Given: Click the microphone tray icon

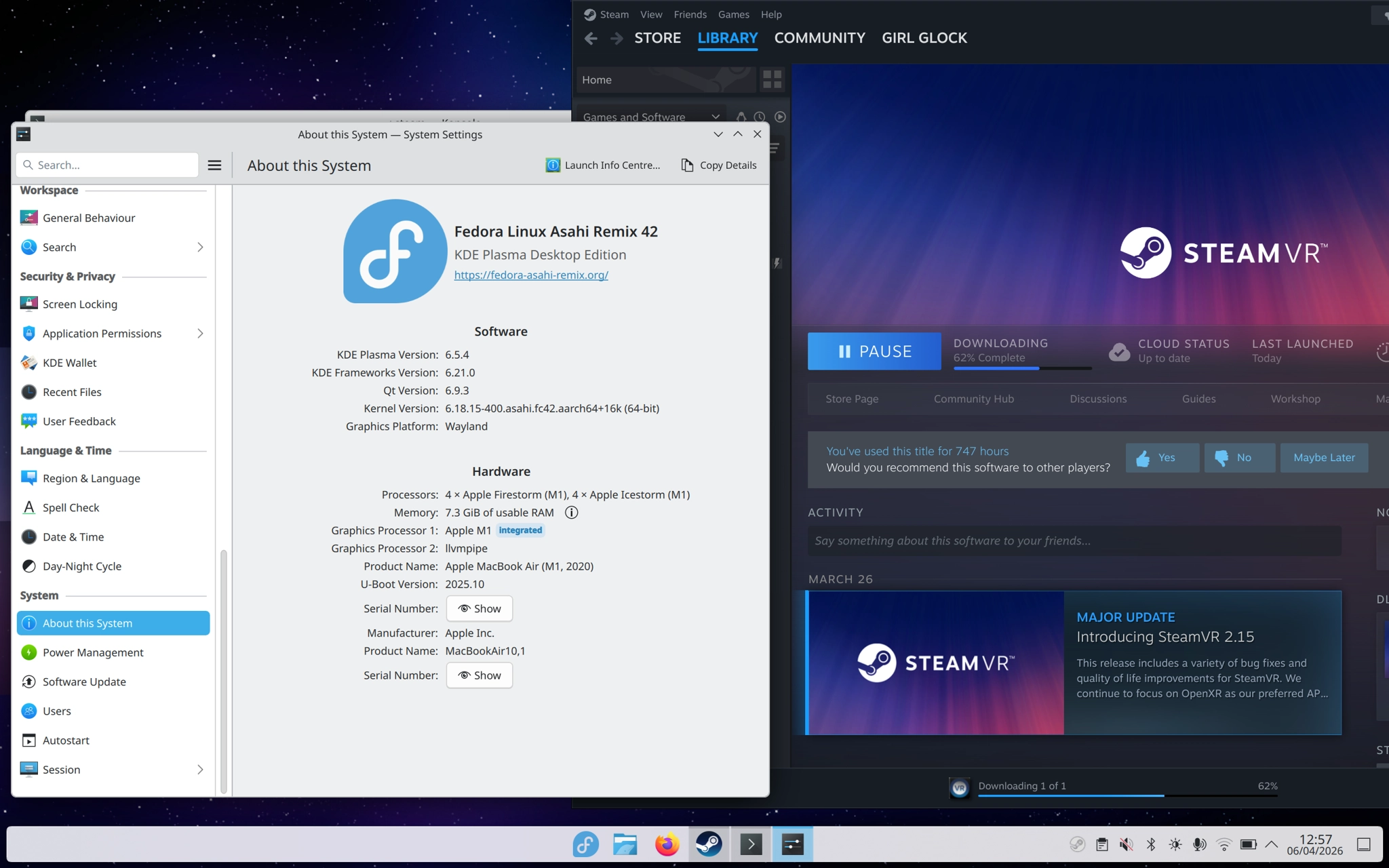Looking at the screenshot, I should (x=1200, y=844).
